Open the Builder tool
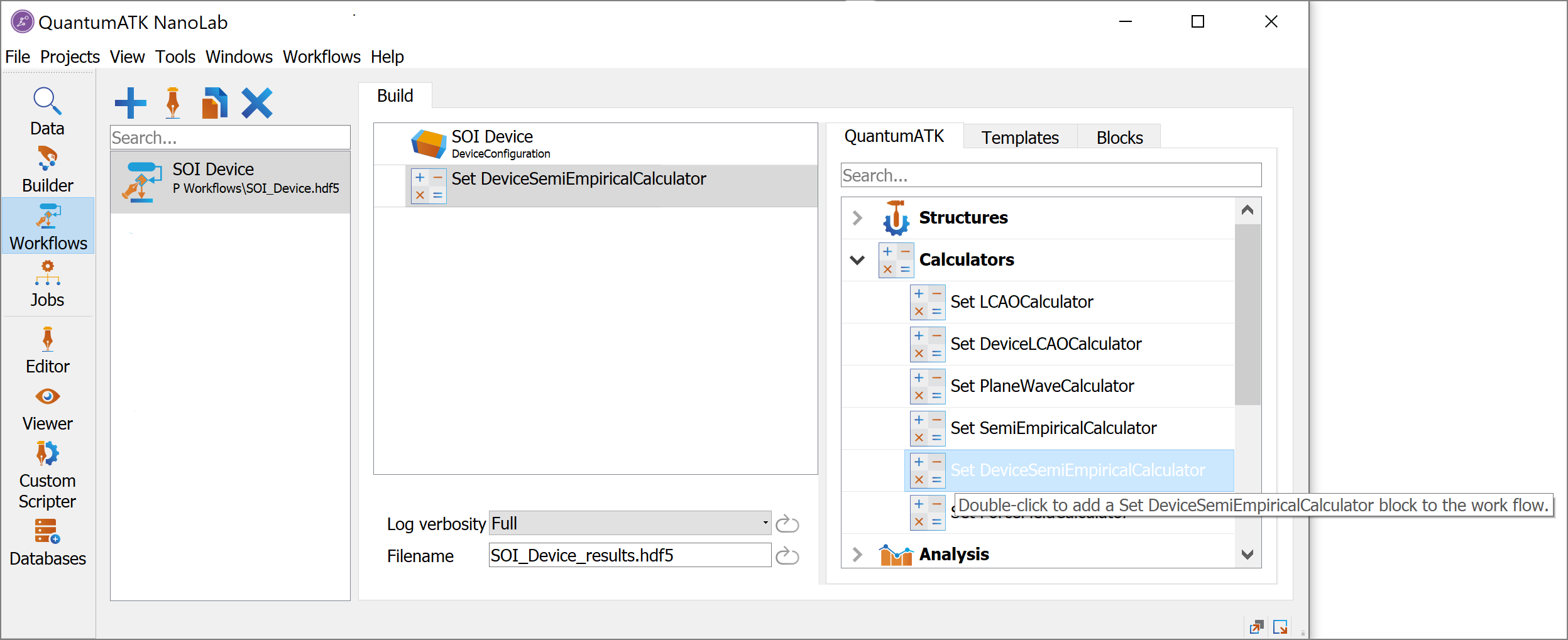Screen dimensions: 1568x640 (x=47, y=170)
